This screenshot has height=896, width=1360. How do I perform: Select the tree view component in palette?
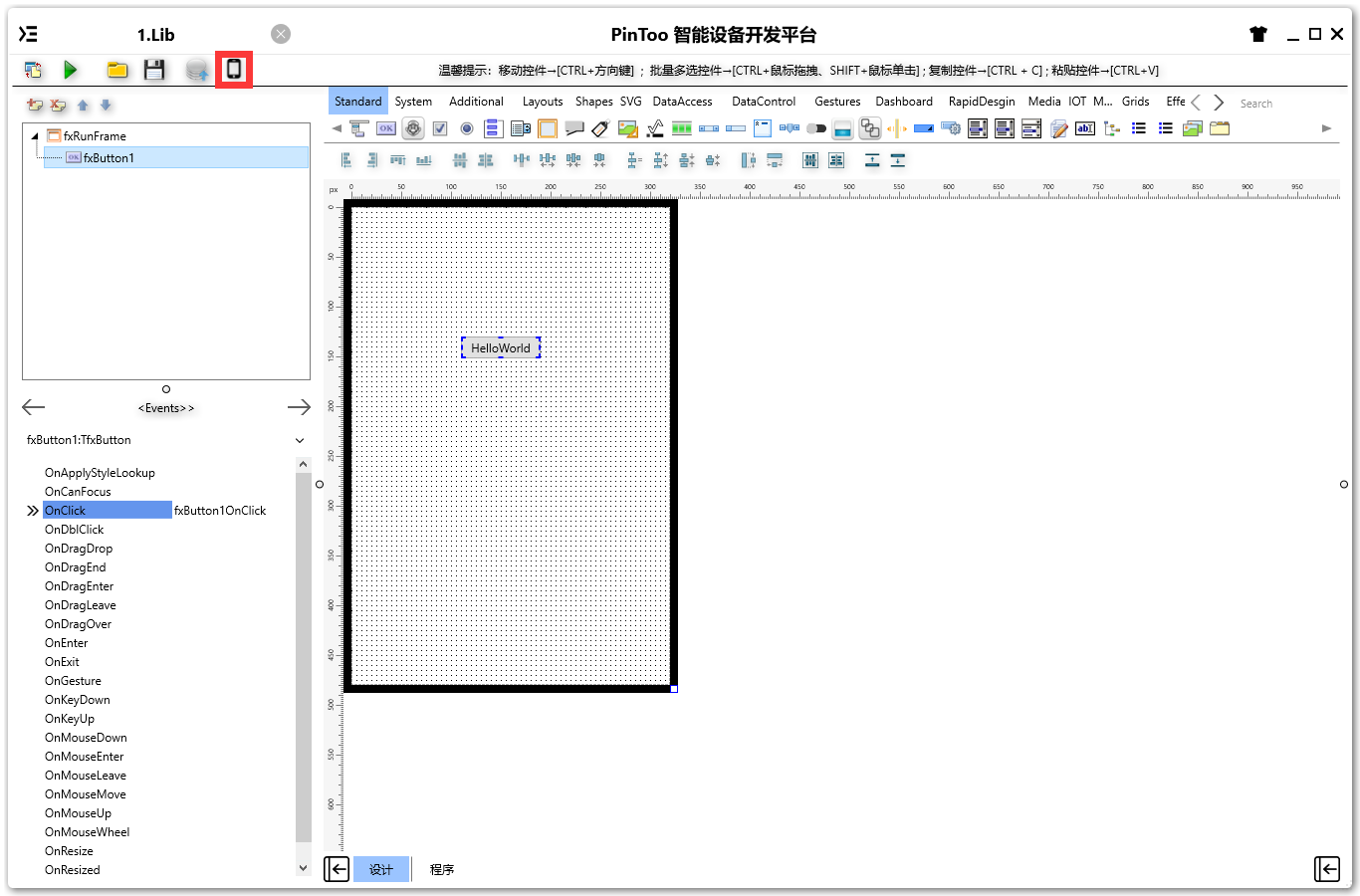tap(1112, 128)
